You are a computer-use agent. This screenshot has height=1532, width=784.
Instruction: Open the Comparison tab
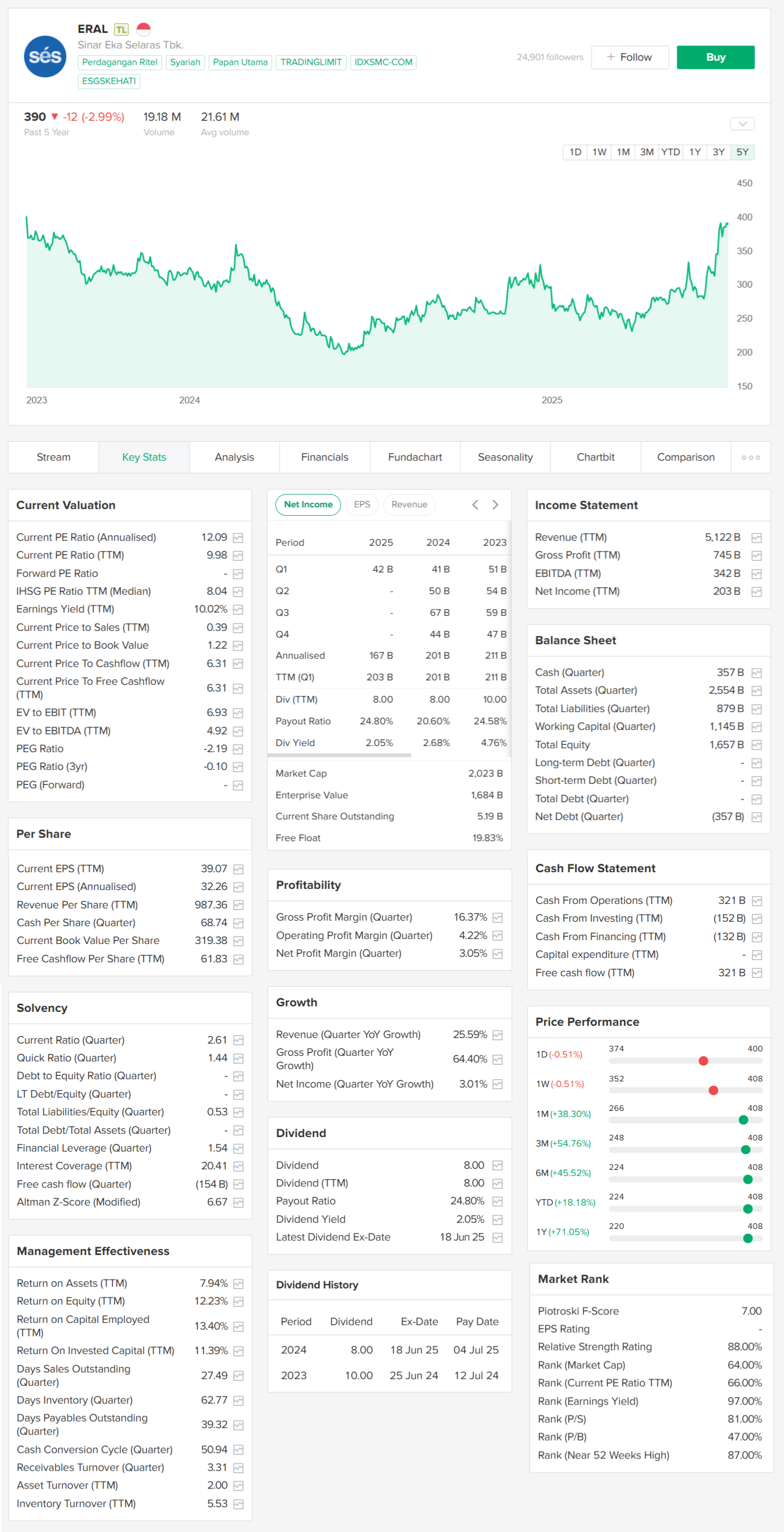[686, 457]
